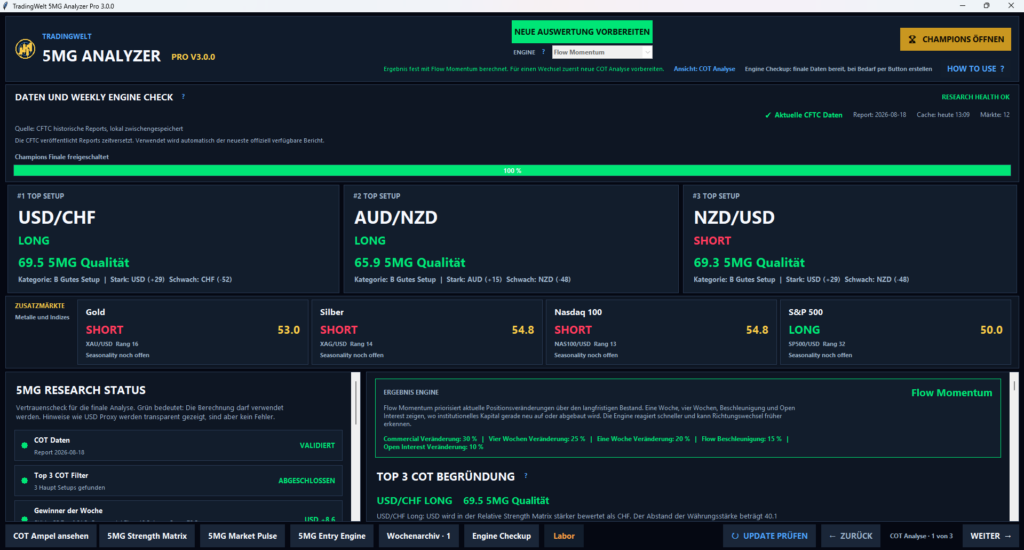Open the HOW TO USE link

click(976, 69)
